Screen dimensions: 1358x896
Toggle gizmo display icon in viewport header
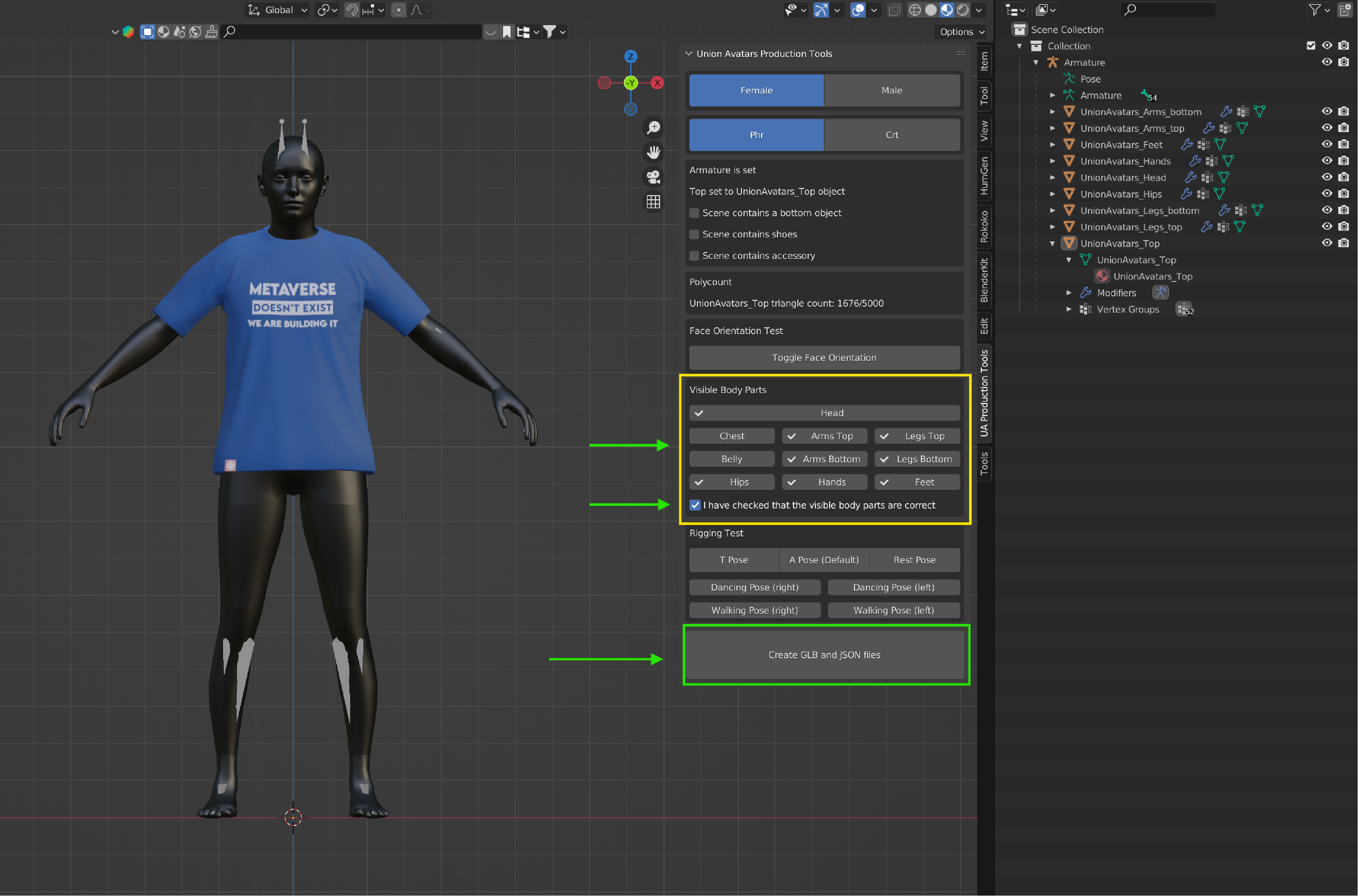[821, 10]
